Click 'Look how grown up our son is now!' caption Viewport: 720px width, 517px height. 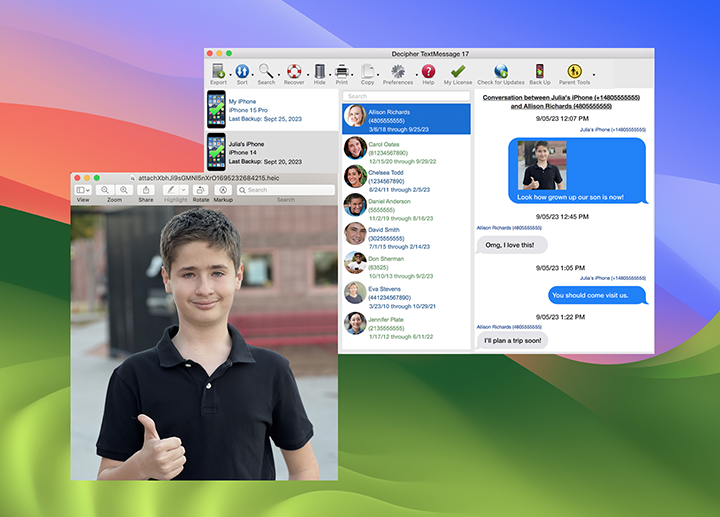[570, 197]
